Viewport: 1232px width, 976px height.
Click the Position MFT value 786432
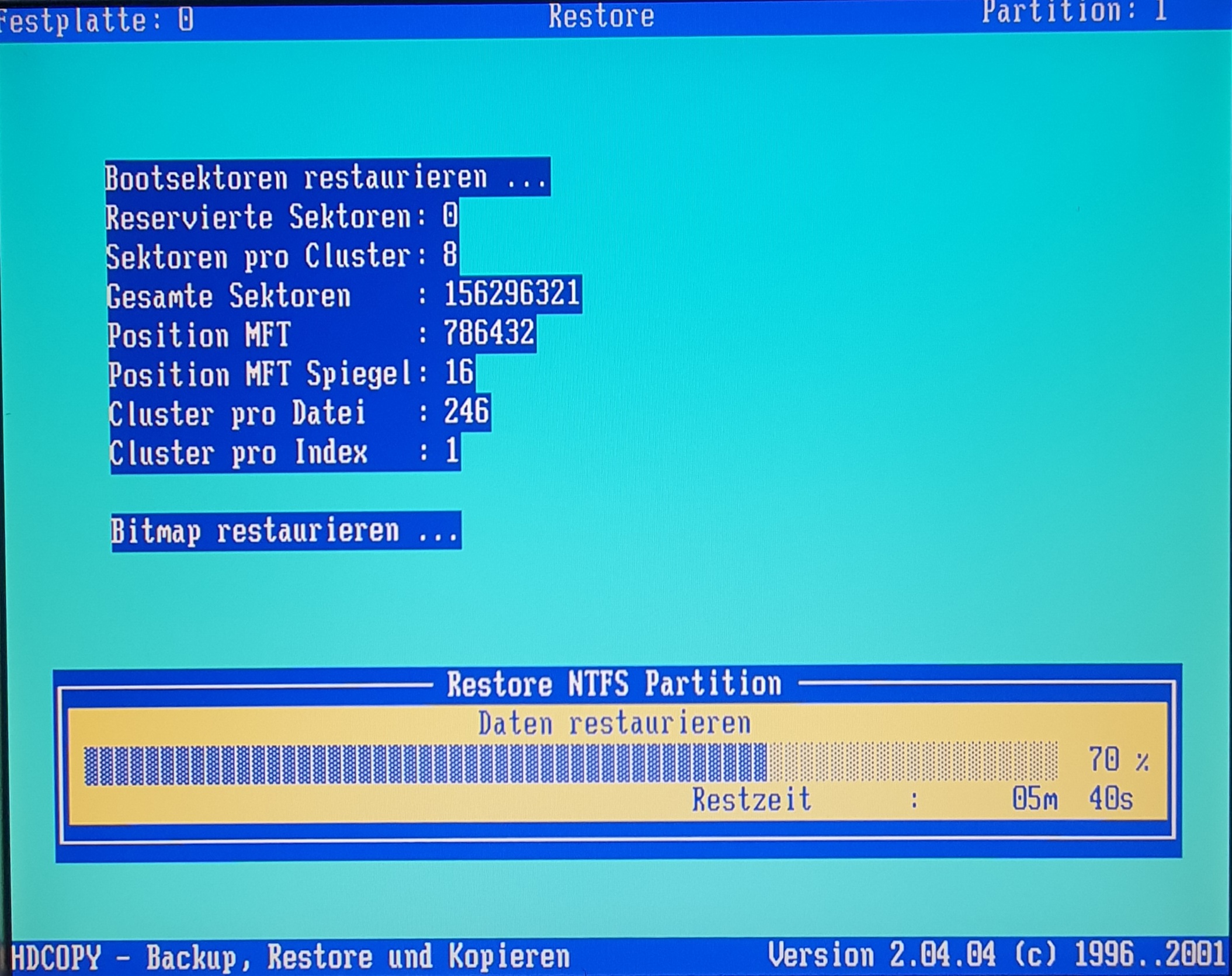[489, 334]
